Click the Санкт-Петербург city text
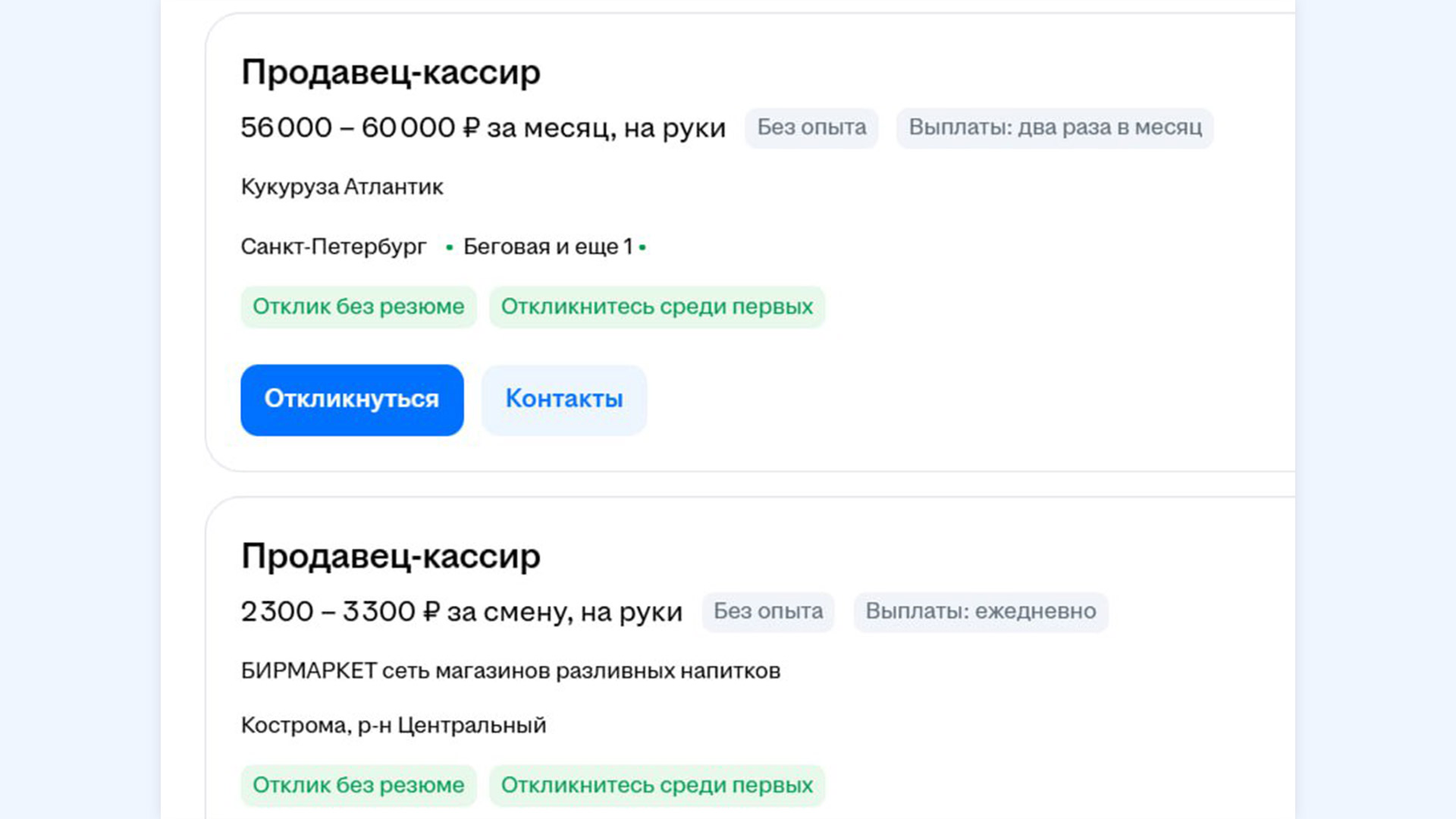Image resolution: width=1456 pixels, height=819 pixels. (334, 247)
